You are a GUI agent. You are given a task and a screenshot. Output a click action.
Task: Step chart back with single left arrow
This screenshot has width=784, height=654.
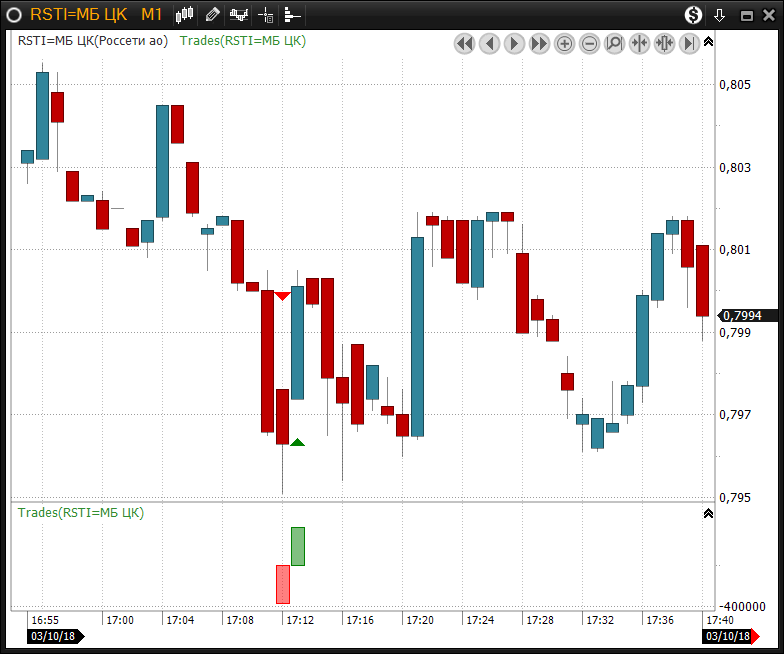(x=489, y=43)
